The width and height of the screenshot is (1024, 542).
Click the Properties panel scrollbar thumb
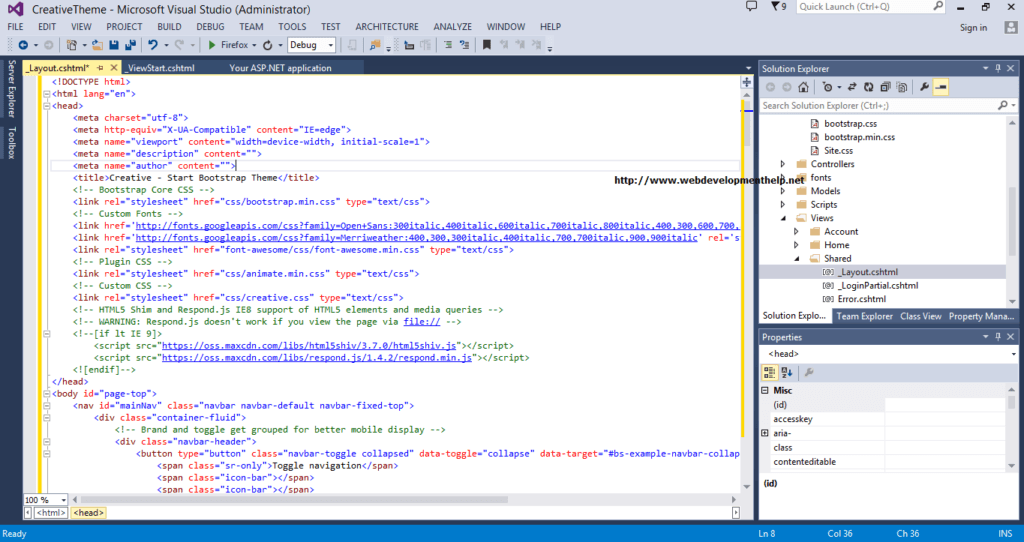click(1012, 400)
